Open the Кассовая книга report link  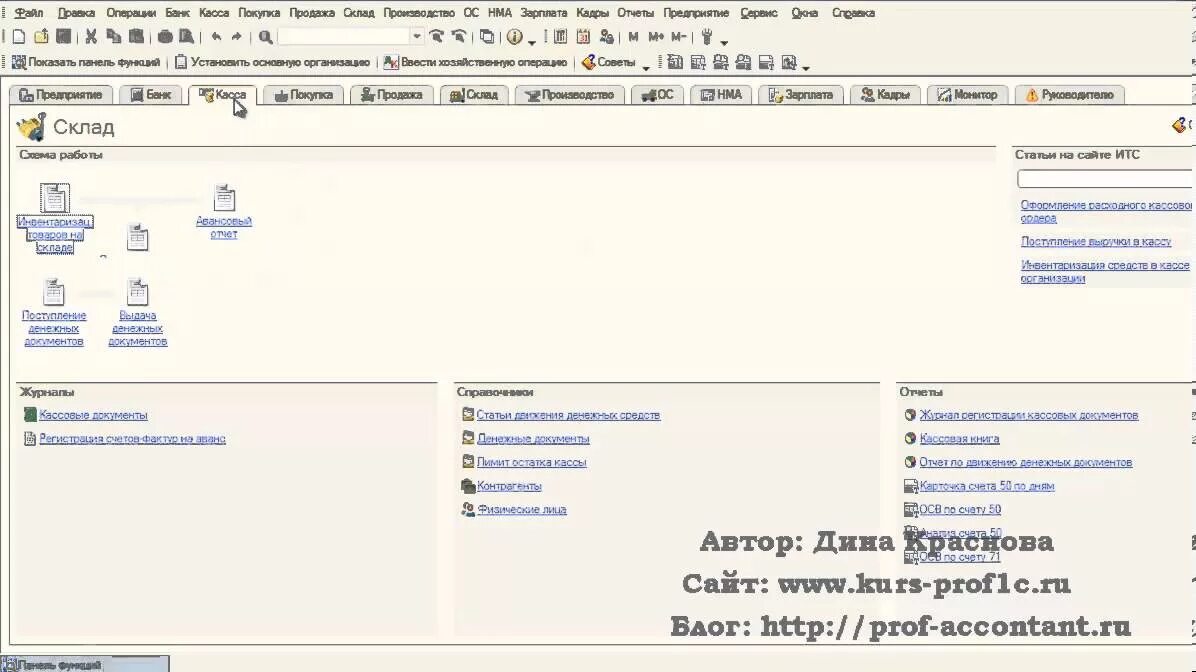959,439
